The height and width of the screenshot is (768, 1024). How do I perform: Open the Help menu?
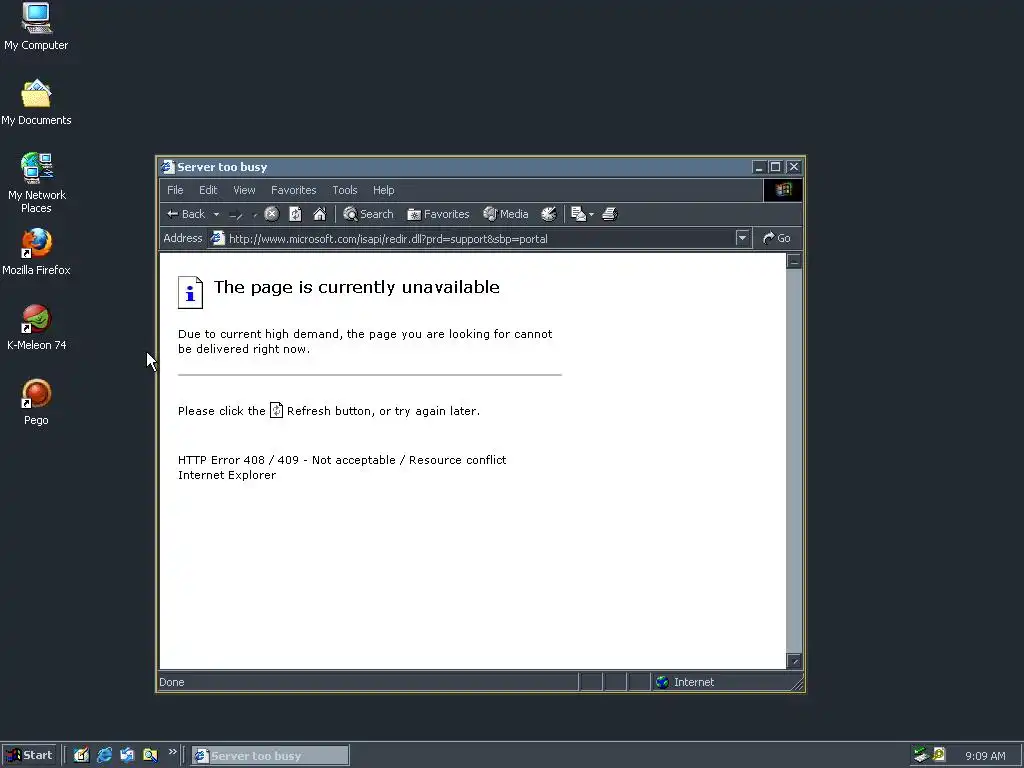[383, 190]
